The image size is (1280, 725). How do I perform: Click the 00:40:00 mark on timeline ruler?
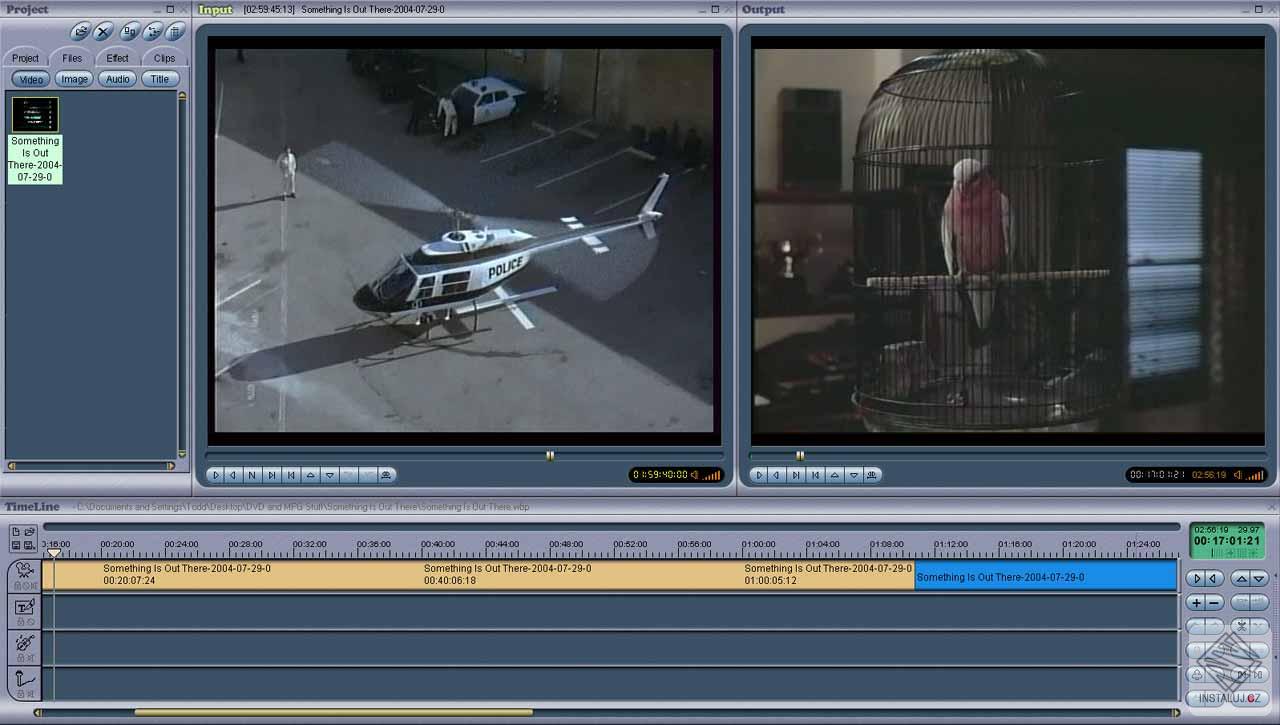[x=438, y=545]
